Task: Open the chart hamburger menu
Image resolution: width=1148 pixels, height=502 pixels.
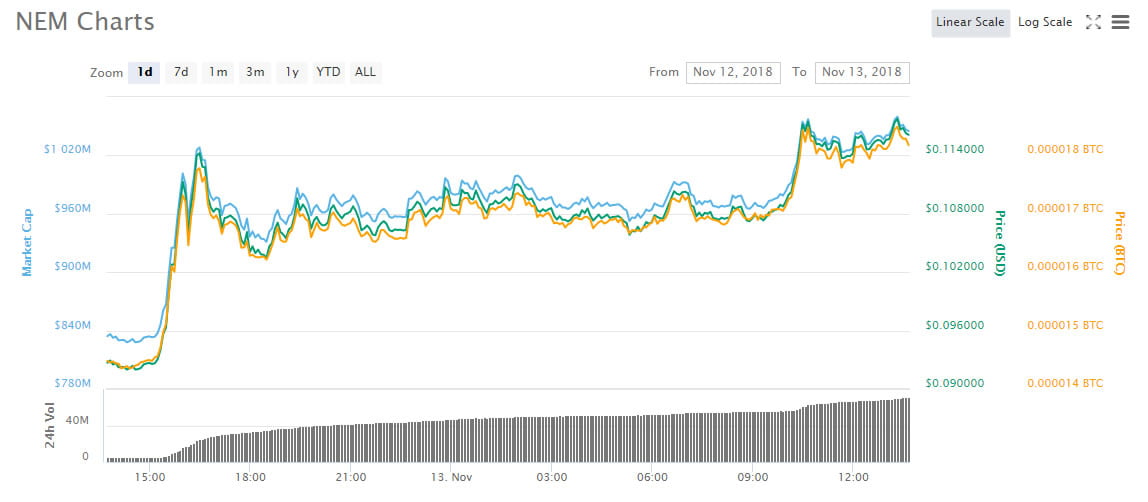Action: 1120,22
